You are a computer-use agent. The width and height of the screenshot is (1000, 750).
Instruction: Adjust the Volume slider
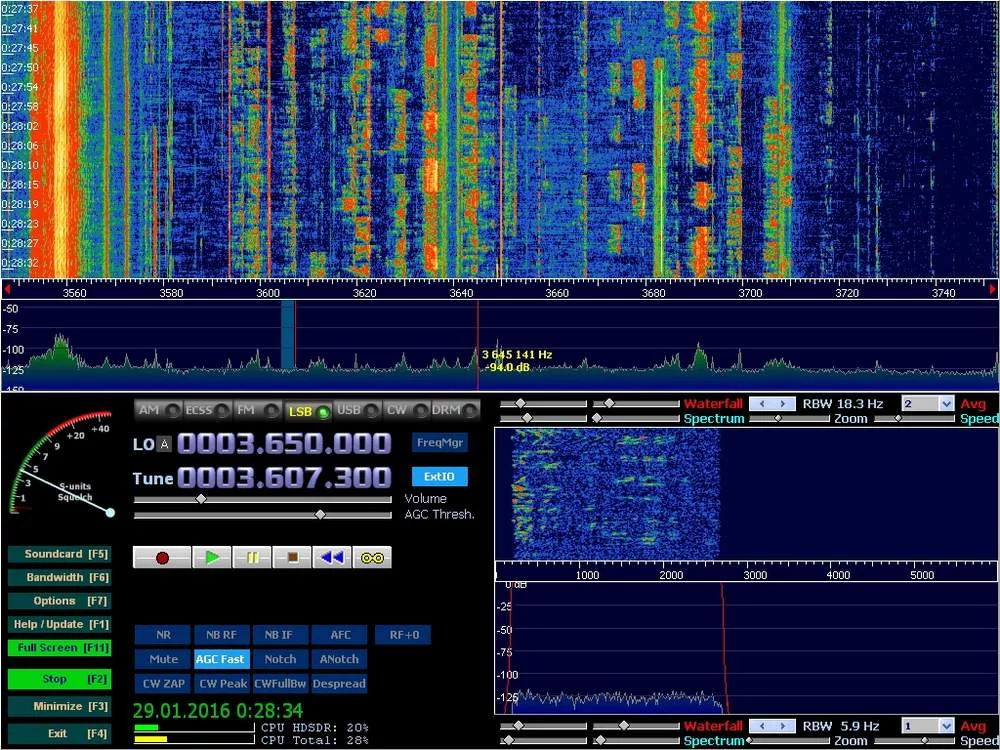click(263, 499)
